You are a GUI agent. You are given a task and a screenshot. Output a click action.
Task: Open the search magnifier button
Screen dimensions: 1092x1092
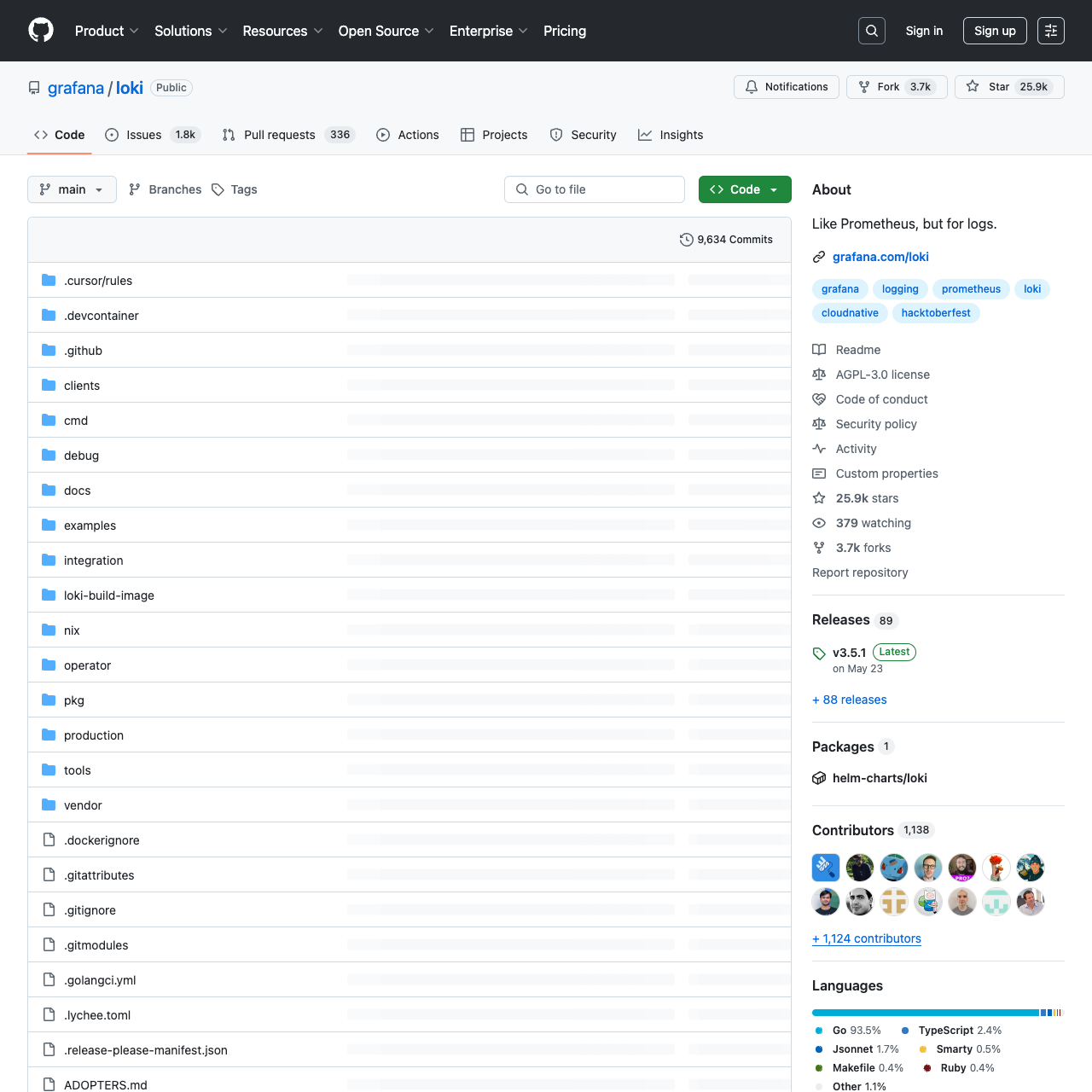872,31
